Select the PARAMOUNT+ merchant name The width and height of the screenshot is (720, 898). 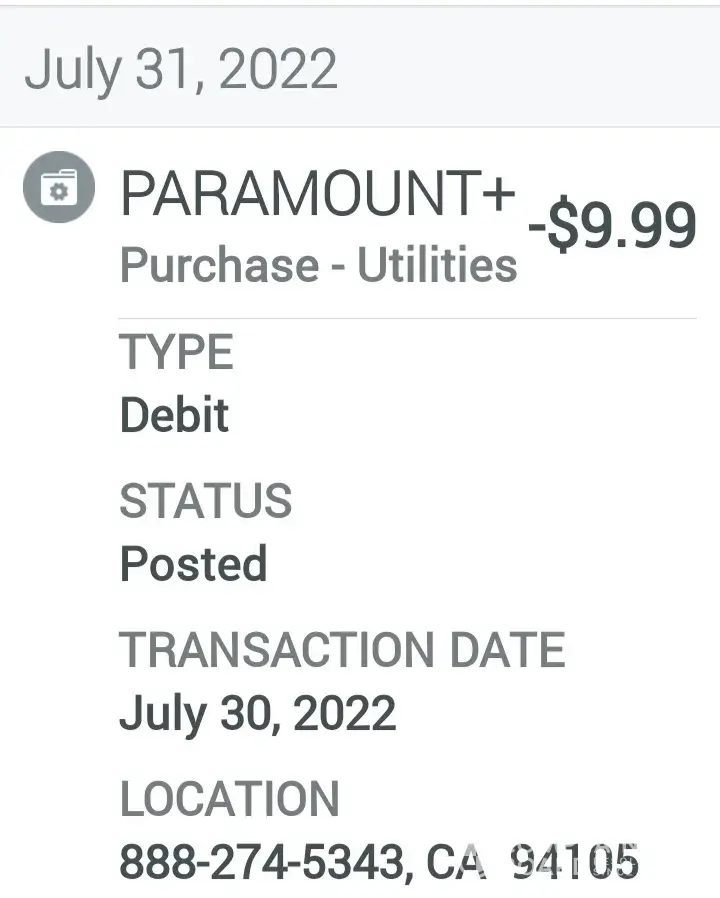(317, 195)
